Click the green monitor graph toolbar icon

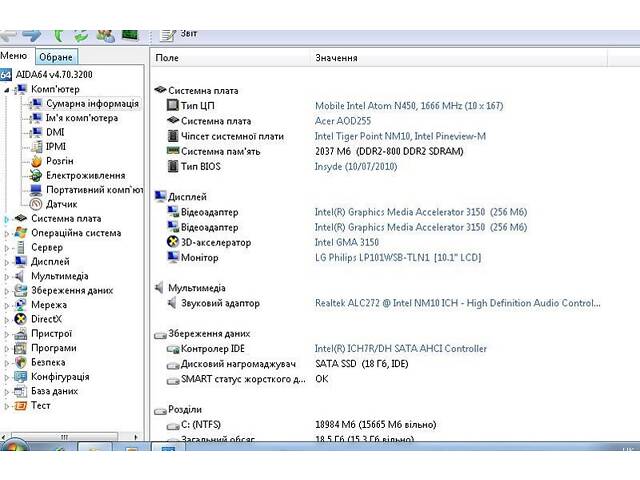click(x=130, y=35)
